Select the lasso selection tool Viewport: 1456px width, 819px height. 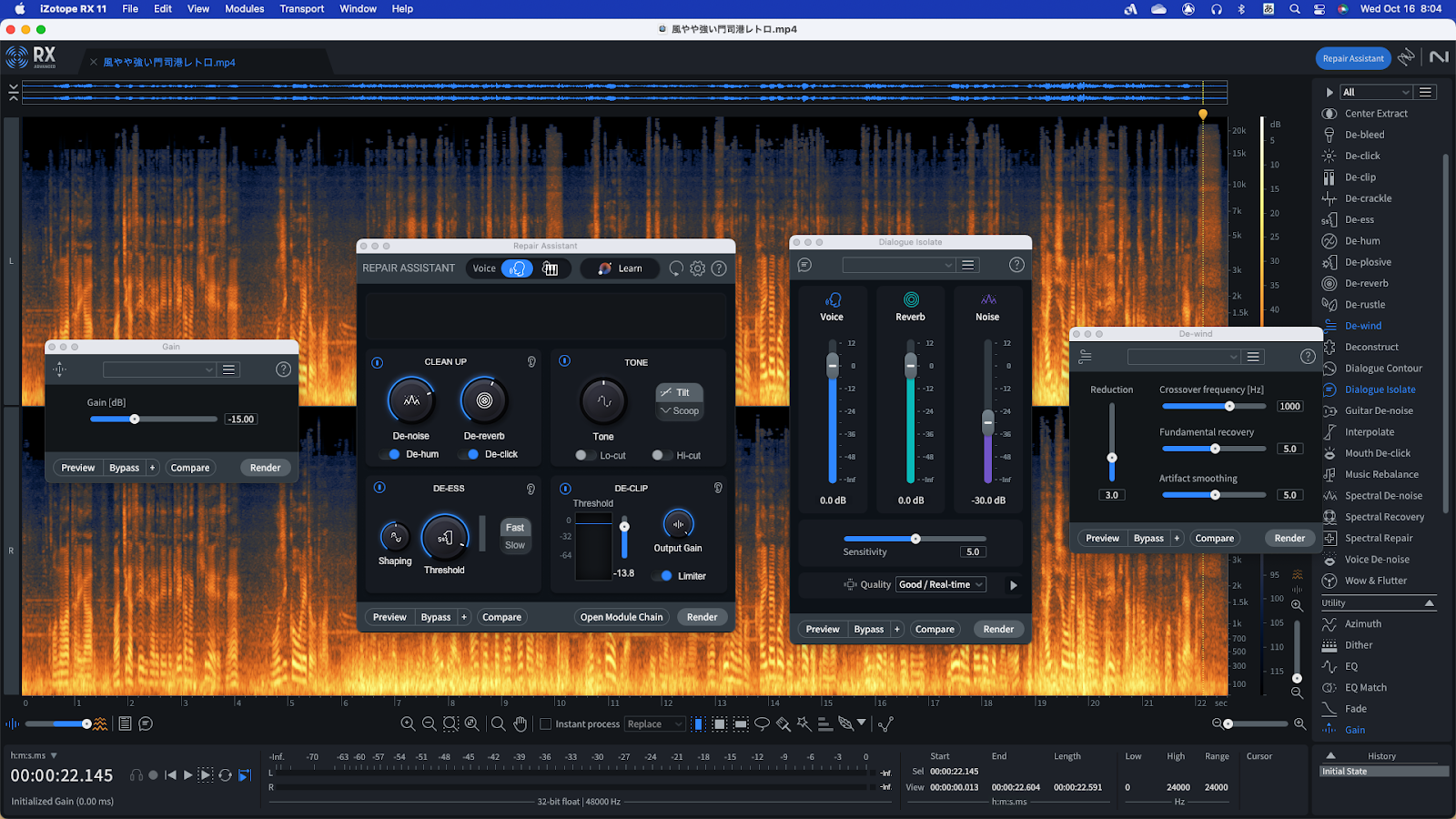coord(762,724)
